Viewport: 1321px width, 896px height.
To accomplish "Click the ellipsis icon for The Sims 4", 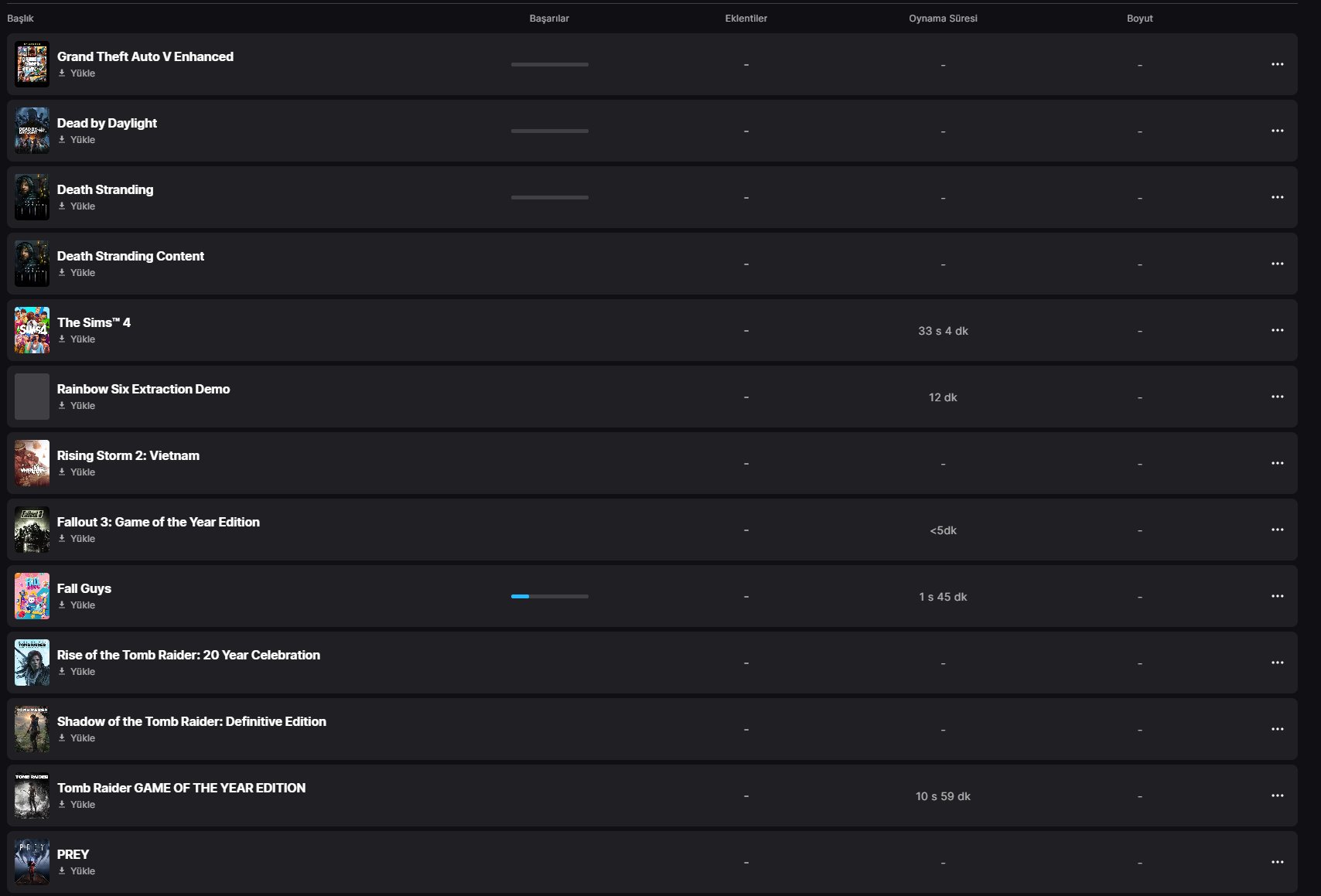I will click(1277, 330).
